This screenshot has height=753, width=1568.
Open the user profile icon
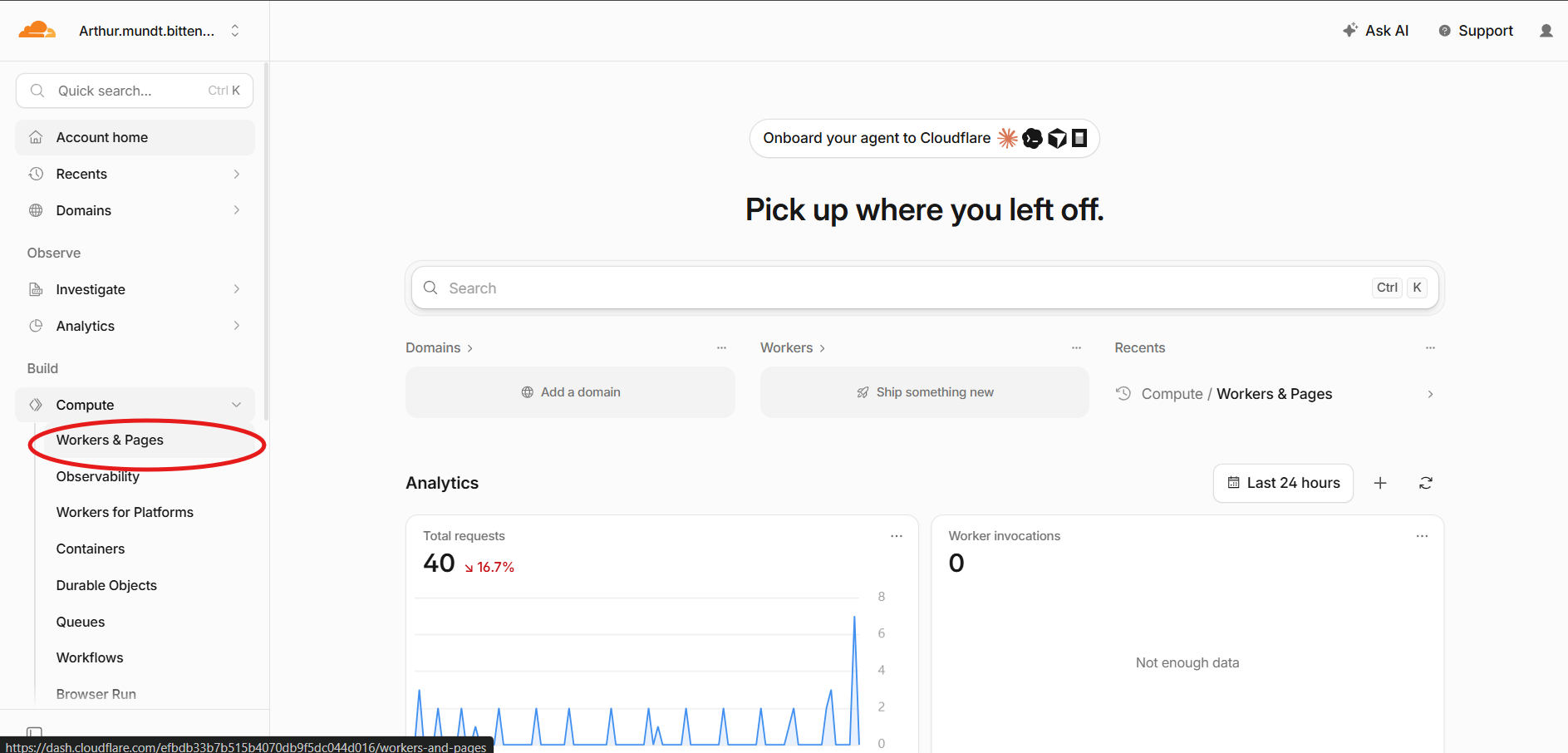1546,31
